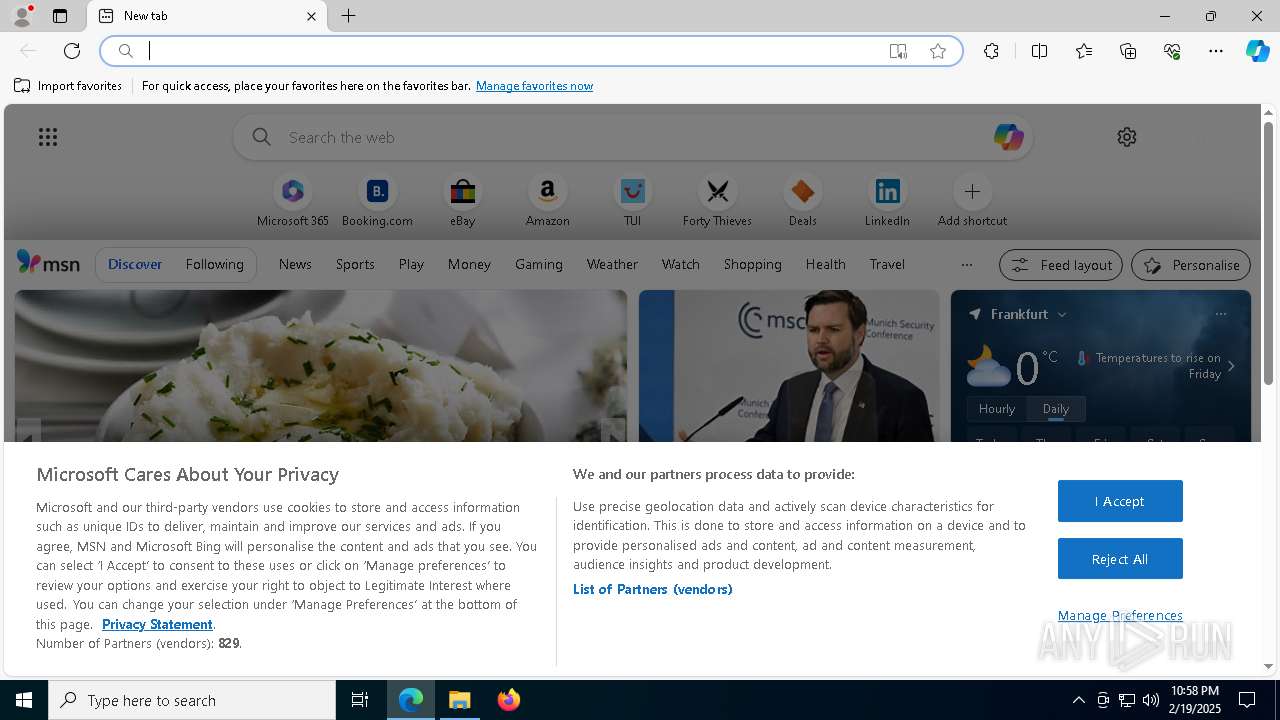The height and width of the screenshot is (720, 1280).
Task: Open page settings gear icon
Action: [x=1127, y=137]
